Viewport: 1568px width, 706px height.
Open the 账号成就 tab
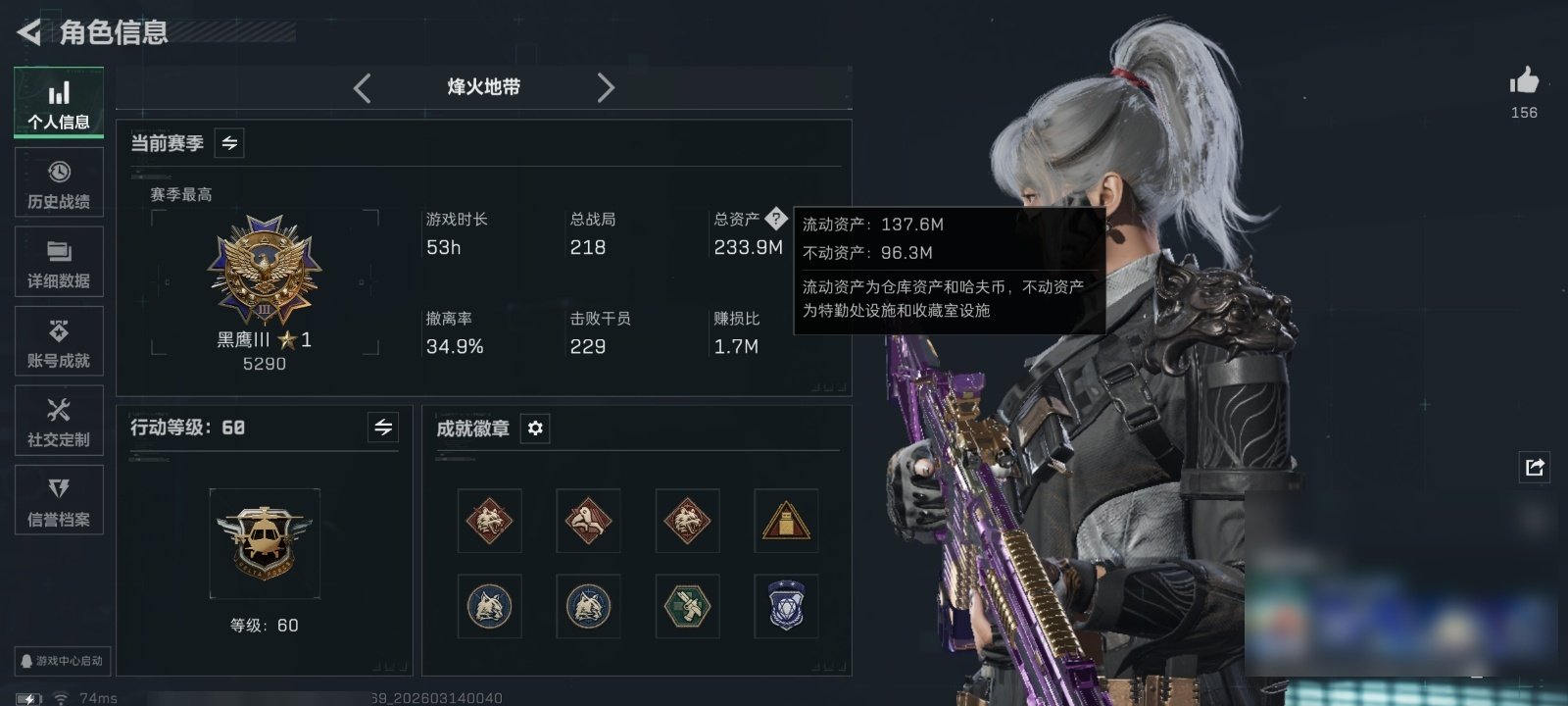click(x=59, y=341)
